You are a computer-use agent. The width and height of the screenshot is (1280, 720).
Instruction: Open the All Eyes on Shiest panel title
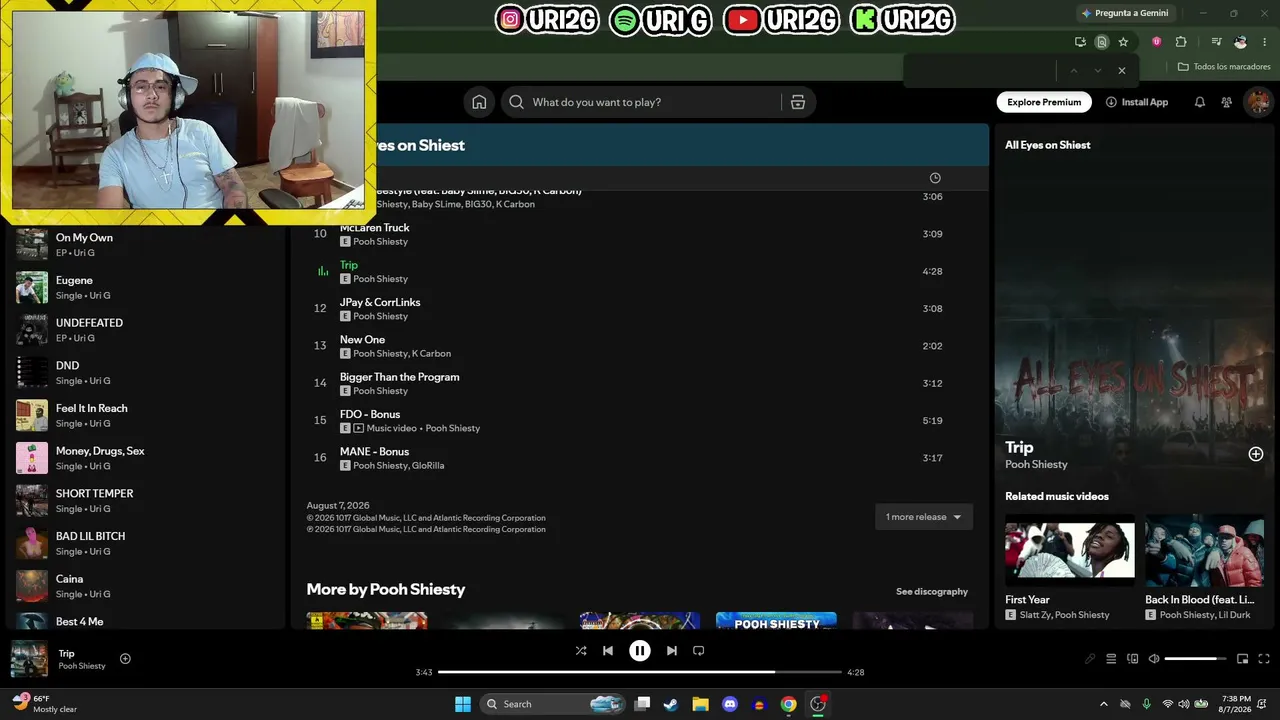(x=1048, y=145)
